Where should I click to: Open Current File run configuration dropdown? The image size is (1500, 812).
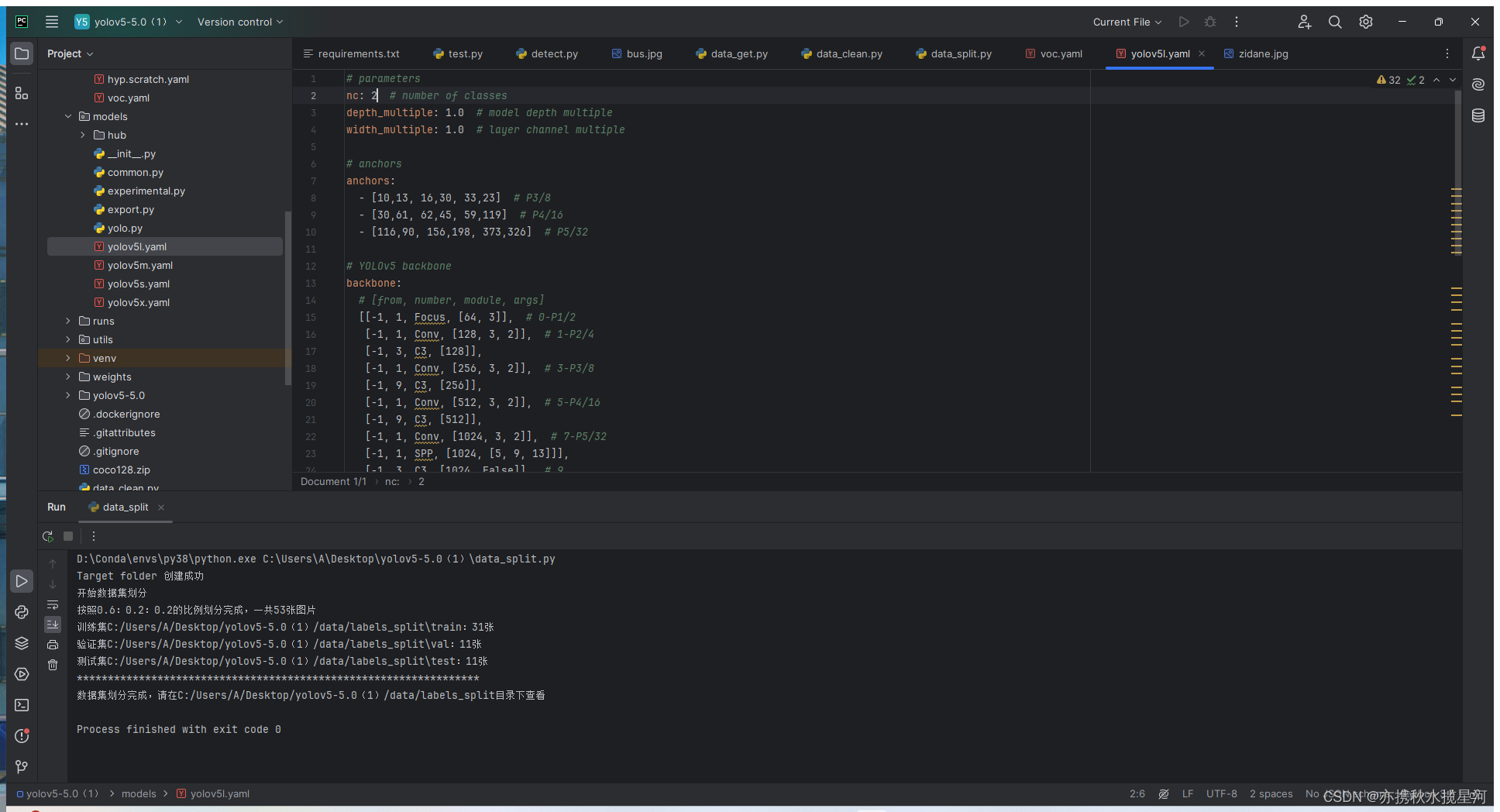point(1127,22)
